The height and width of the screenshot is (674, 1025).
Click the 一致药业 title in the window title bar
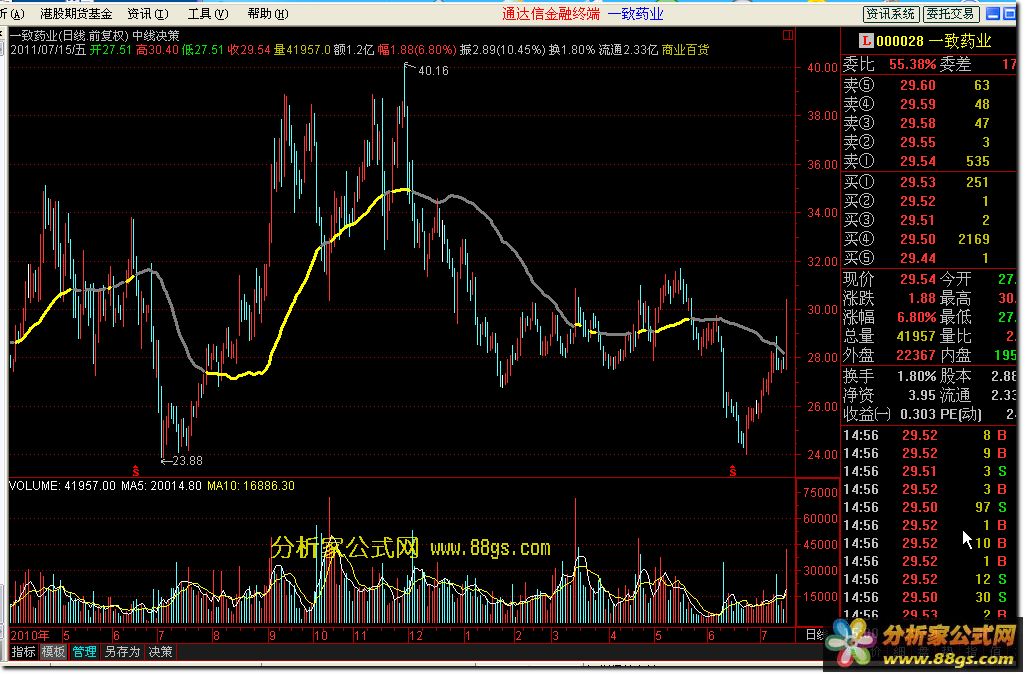(635, 14)
